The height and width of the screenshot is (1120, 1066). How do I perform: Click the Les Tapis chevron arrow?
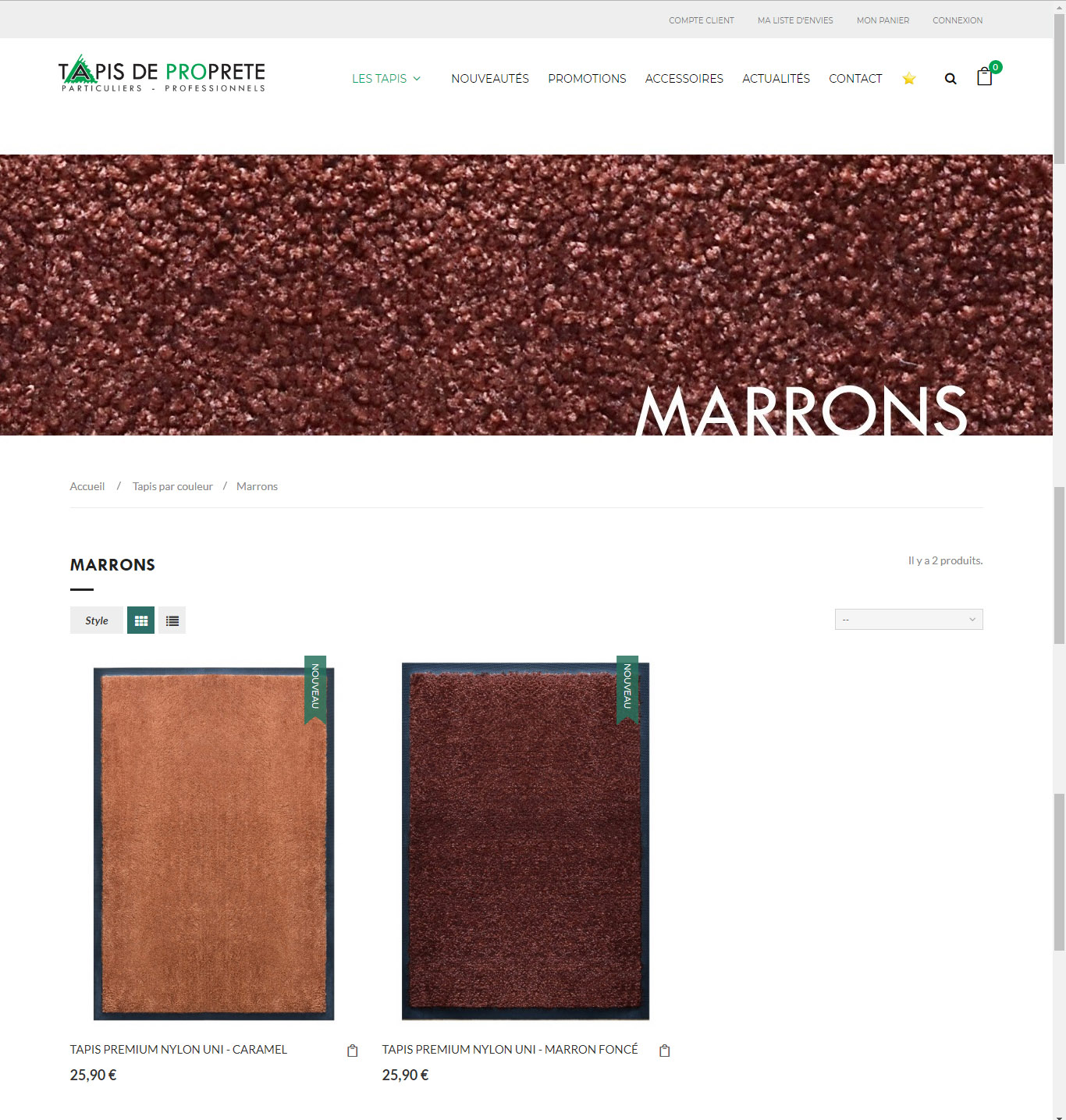[417, 79]
